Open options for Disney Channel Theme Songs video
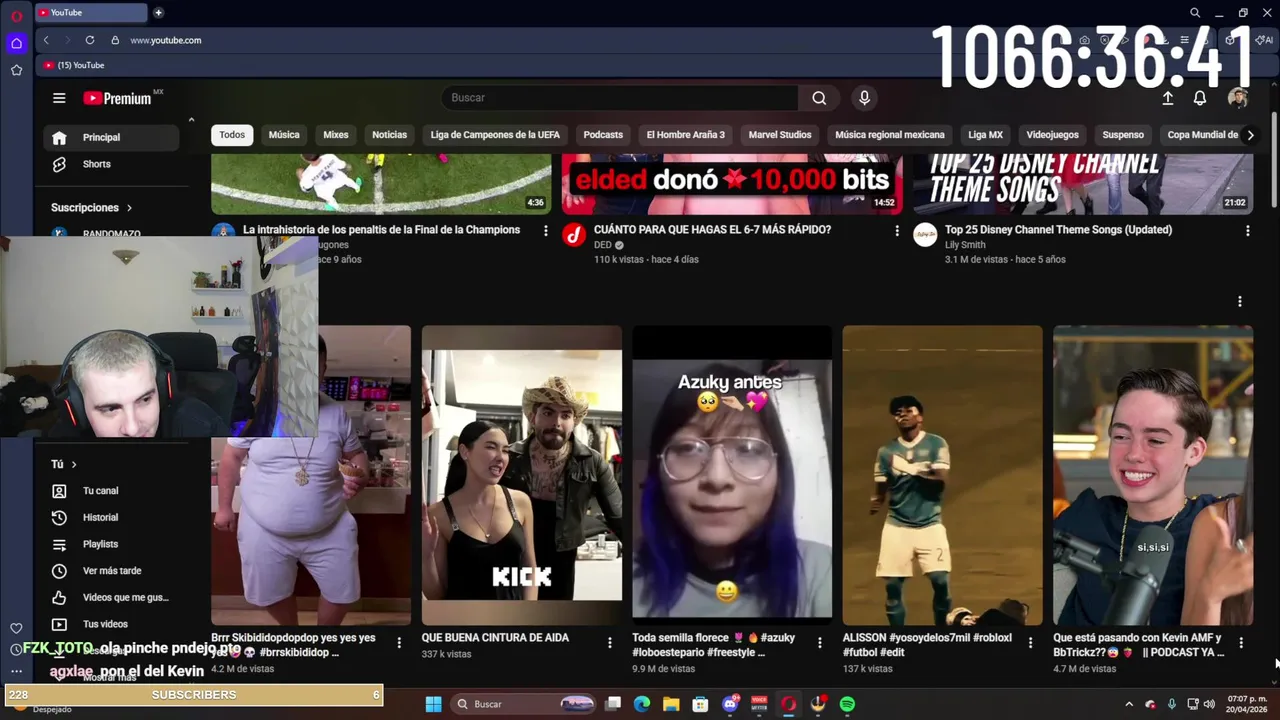This screenshot has height=720, width=1280. pyautogui.click(x=1247, y=231)
